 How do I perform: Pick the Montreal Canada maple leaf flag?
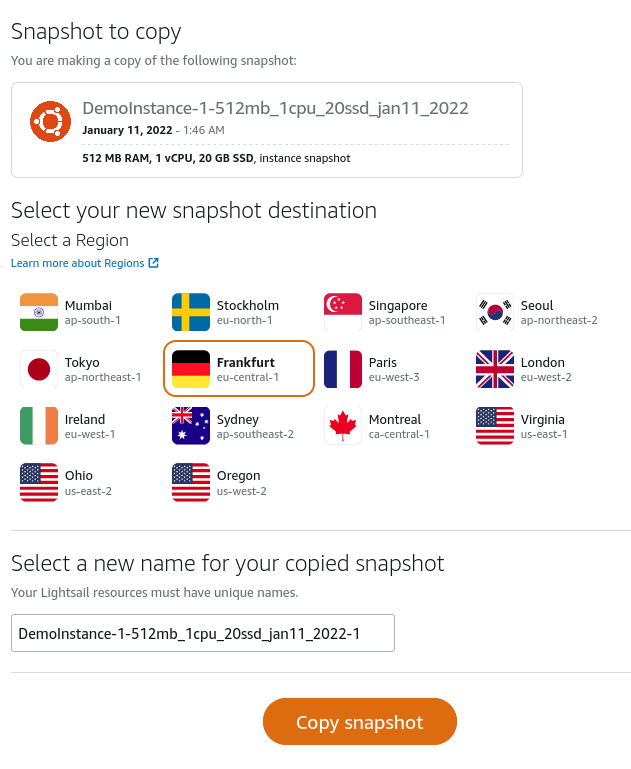(343, 426)
